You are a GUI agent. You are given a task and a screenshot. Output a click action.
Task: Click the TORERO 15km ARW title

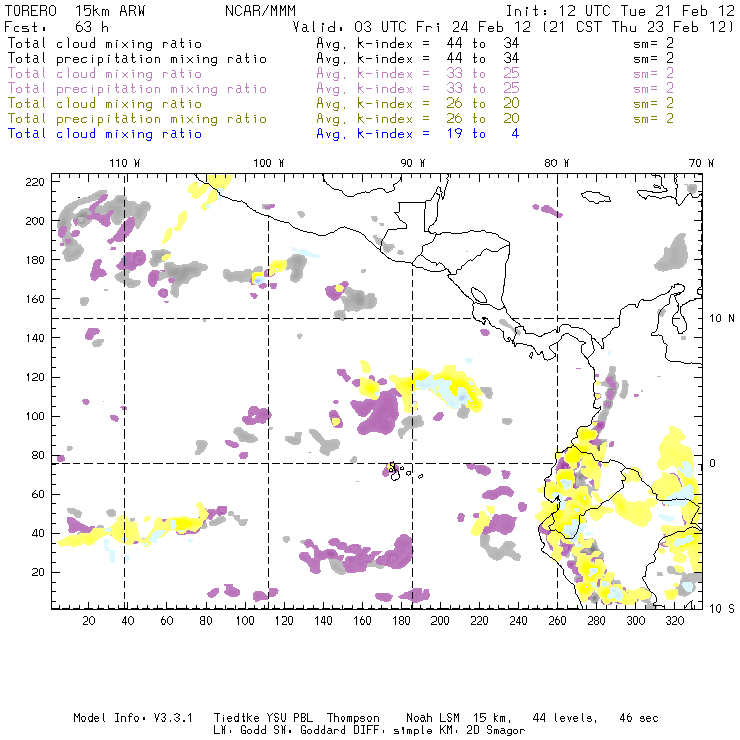click(x=75, y=11)
